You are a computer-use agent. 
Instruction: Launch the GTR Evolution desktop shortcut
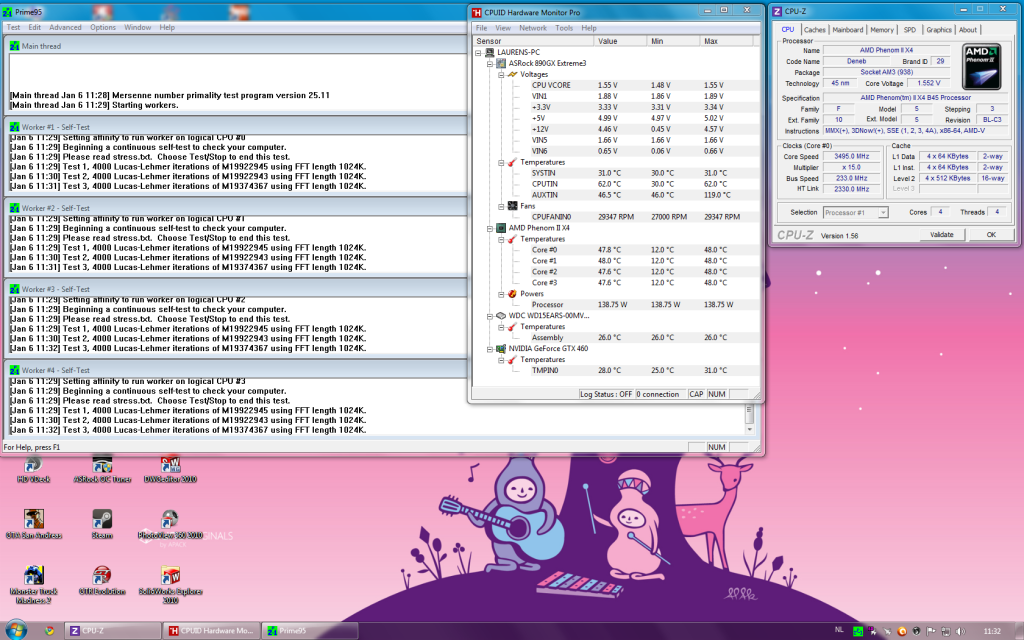(102, 581)
